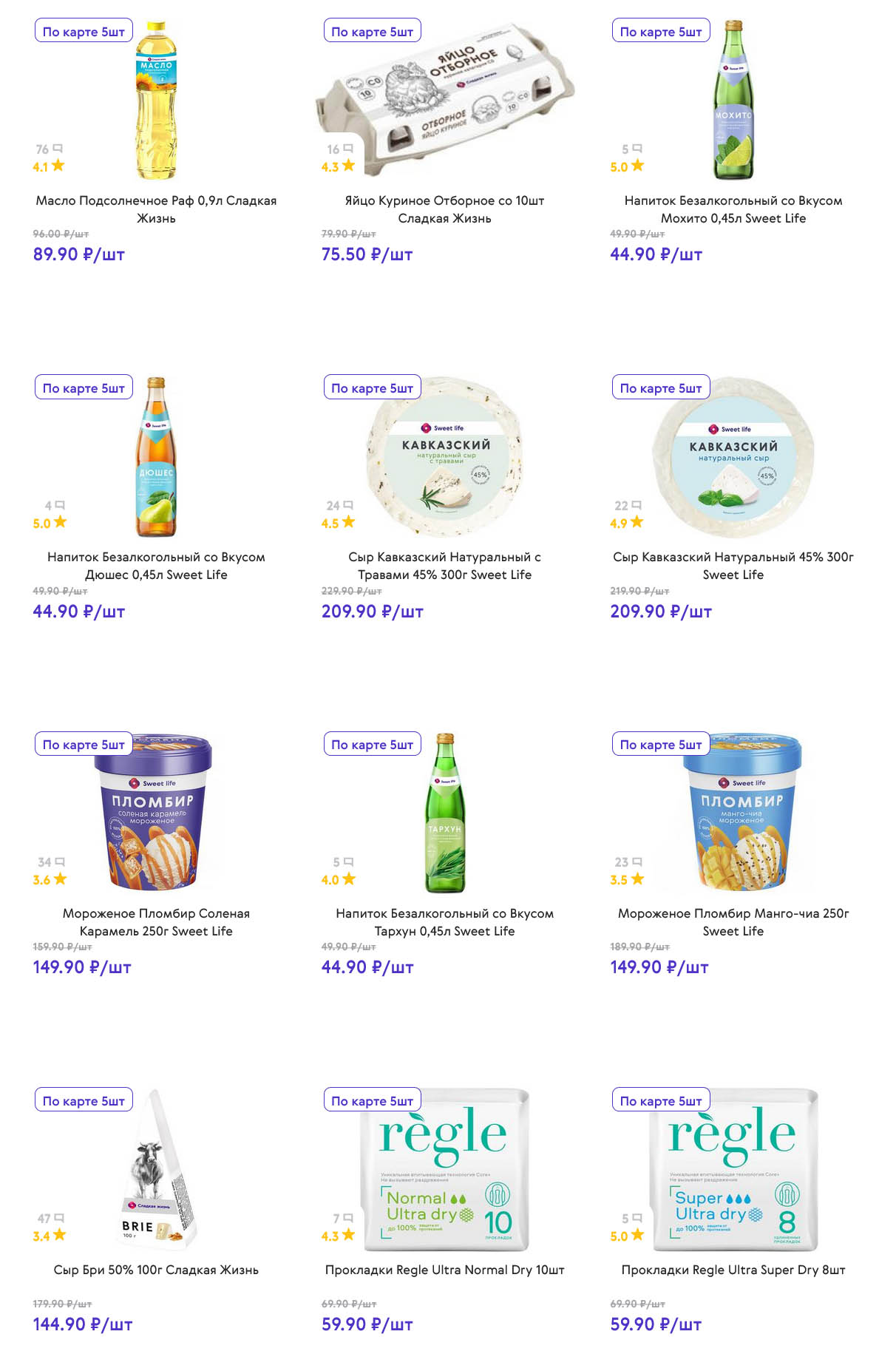Click the reviews icon on Caucasian cheese with herbs

coord(349,506)
